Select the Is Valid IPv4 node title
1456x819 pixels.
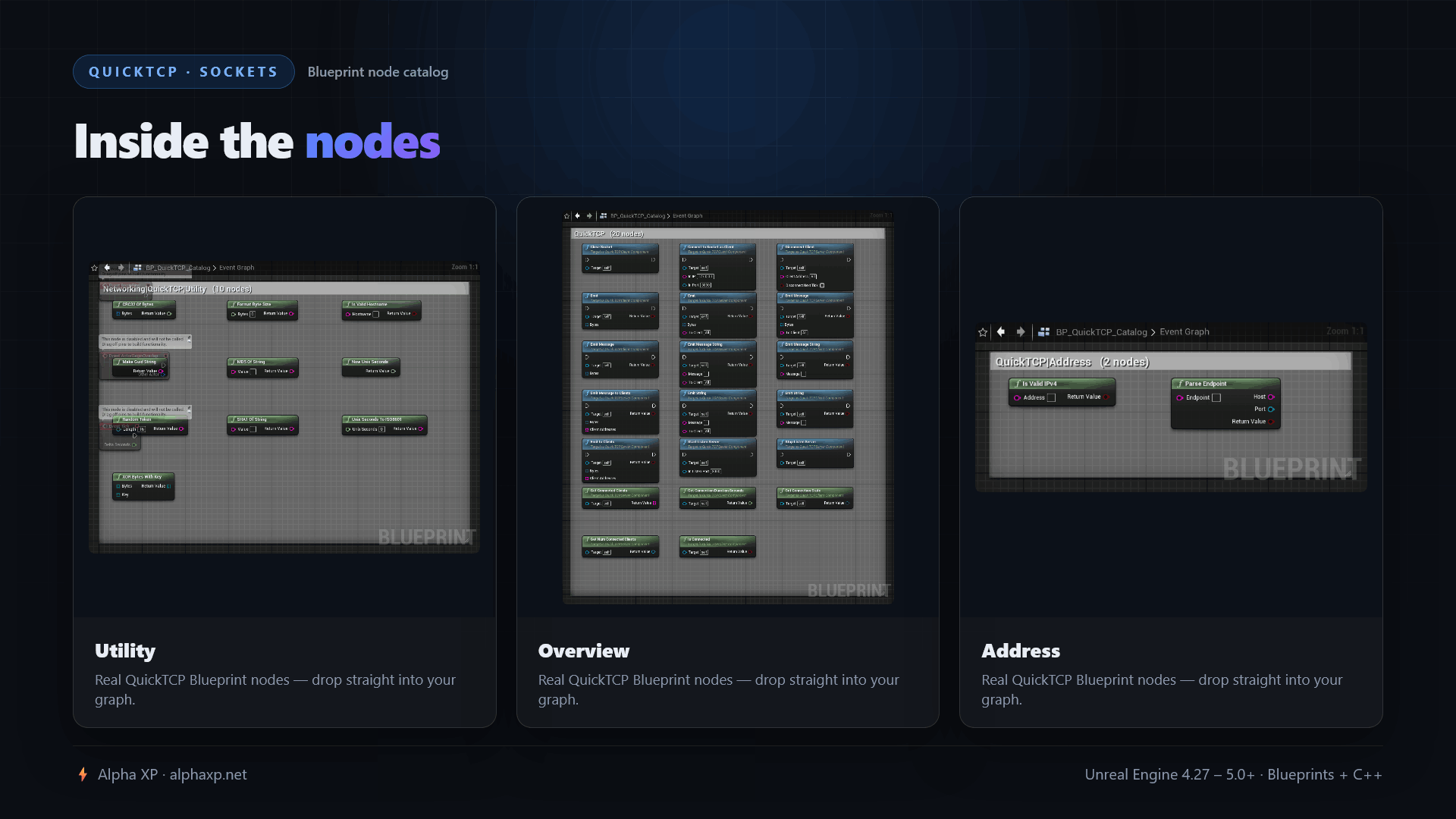(x=1039, y=384)
